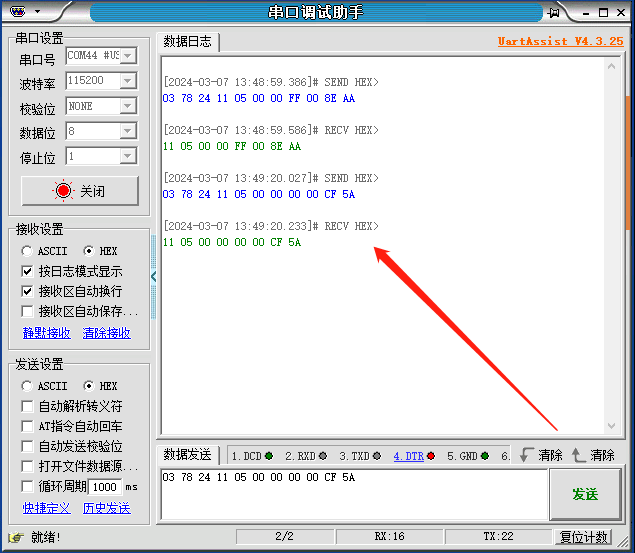Image resolution: width=635 pixels, height=553 pixels.
Task: Enable 循环周期 checkbox
Action: [x=27, y=486]
